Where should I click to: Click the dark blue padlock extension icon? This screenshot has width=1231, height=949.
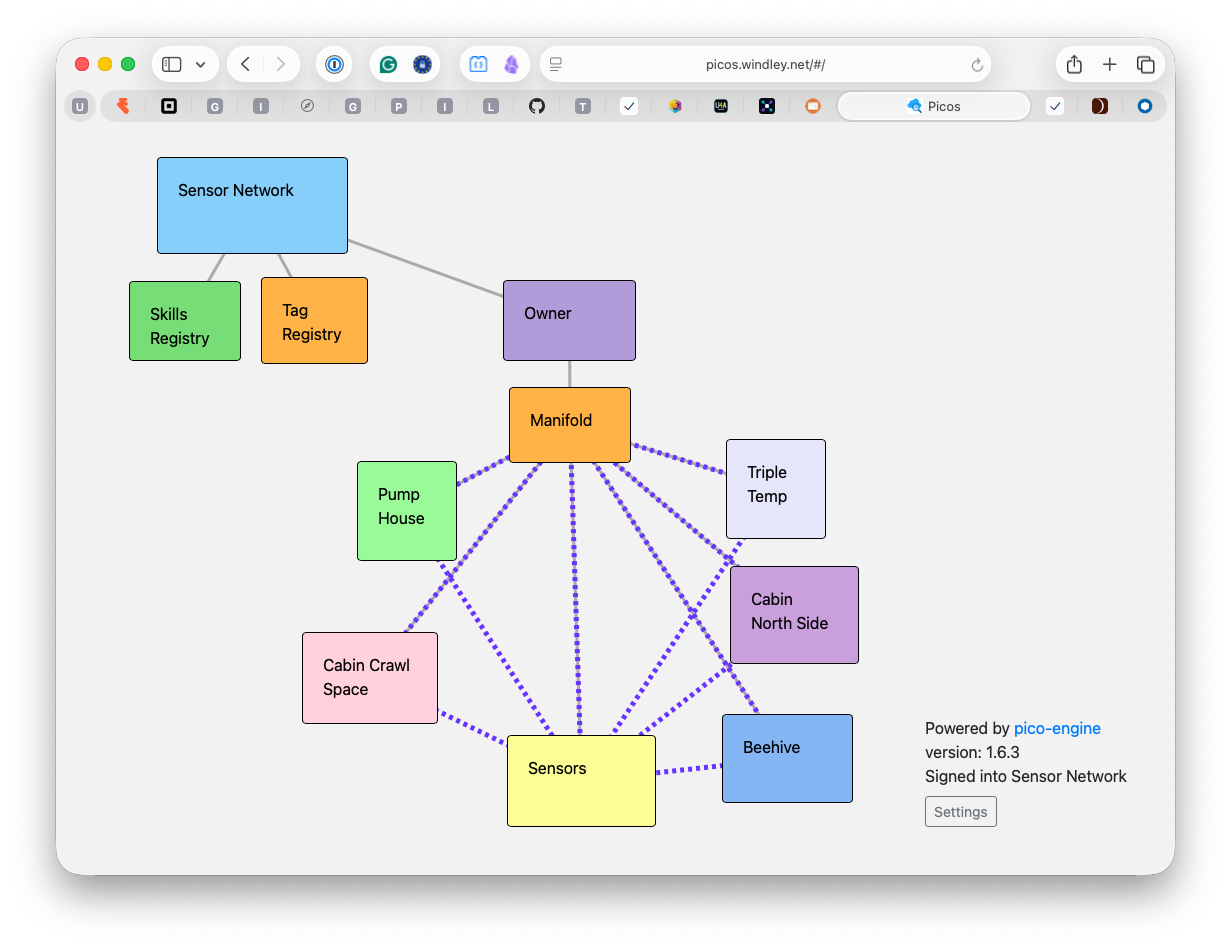(x=422, y=64)
